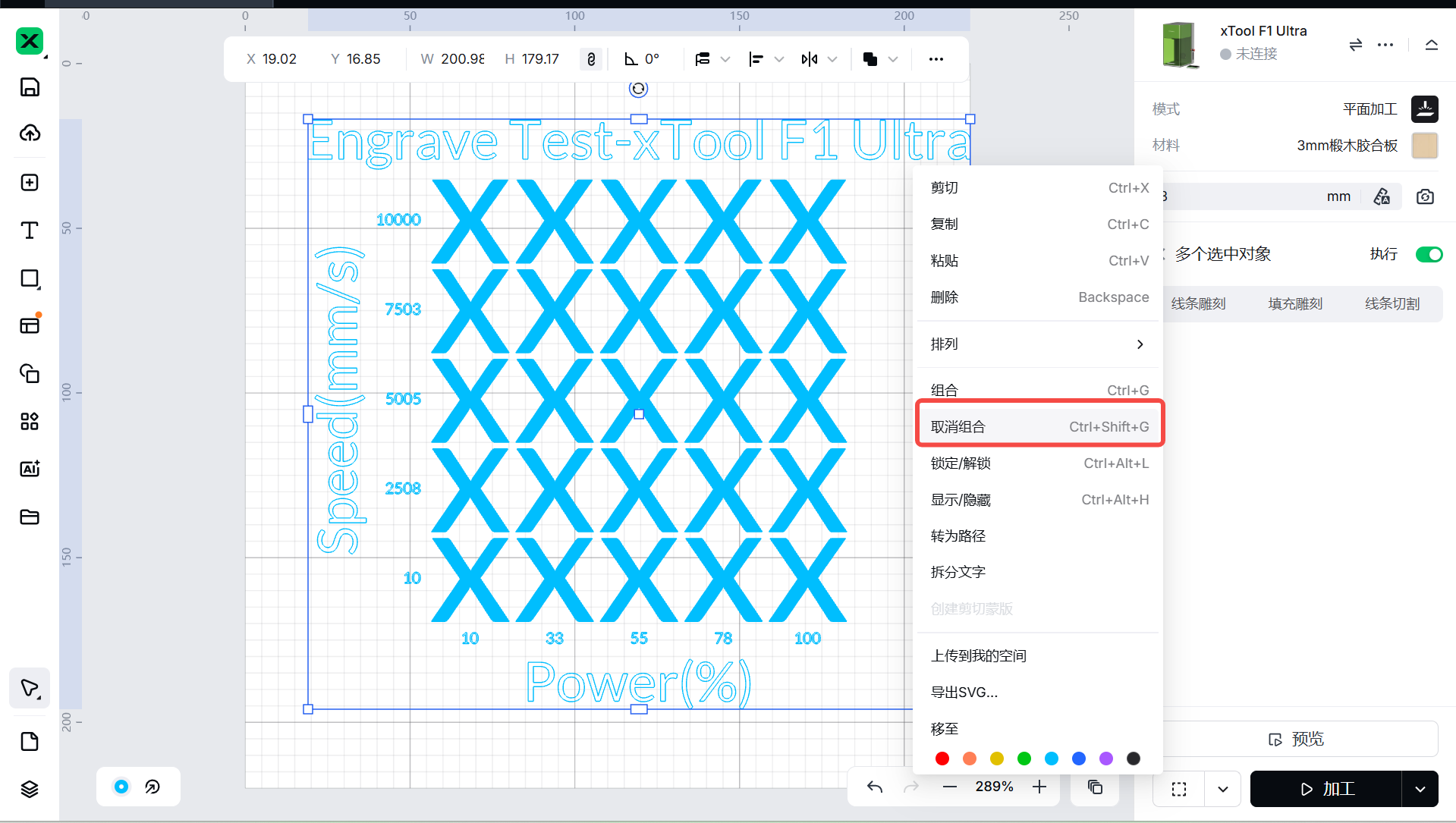The width and height of the screenshot is (1456, 823).
Task: Toggle the aspect ratio lock
Action: [x=591, y=59]
